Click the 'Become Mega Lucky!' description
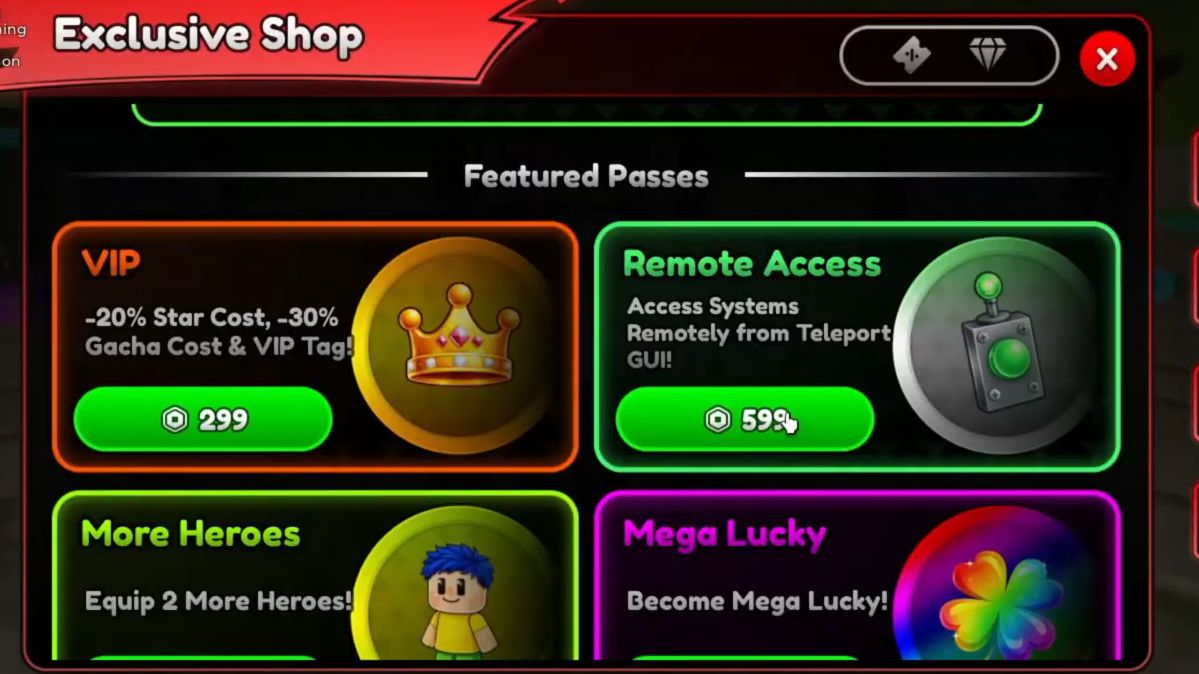1199x674 pixels. (x=757, y=601)
